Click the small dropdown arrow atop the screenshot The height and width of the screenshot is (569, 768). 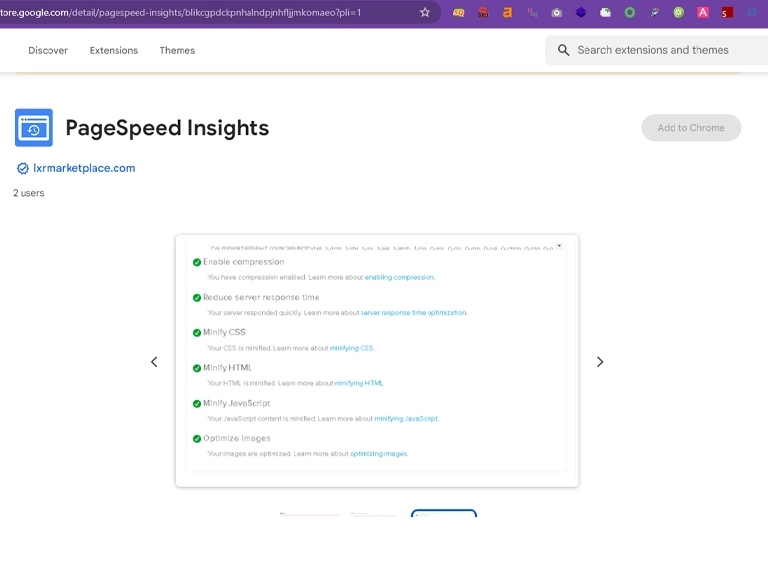point(559,246)
